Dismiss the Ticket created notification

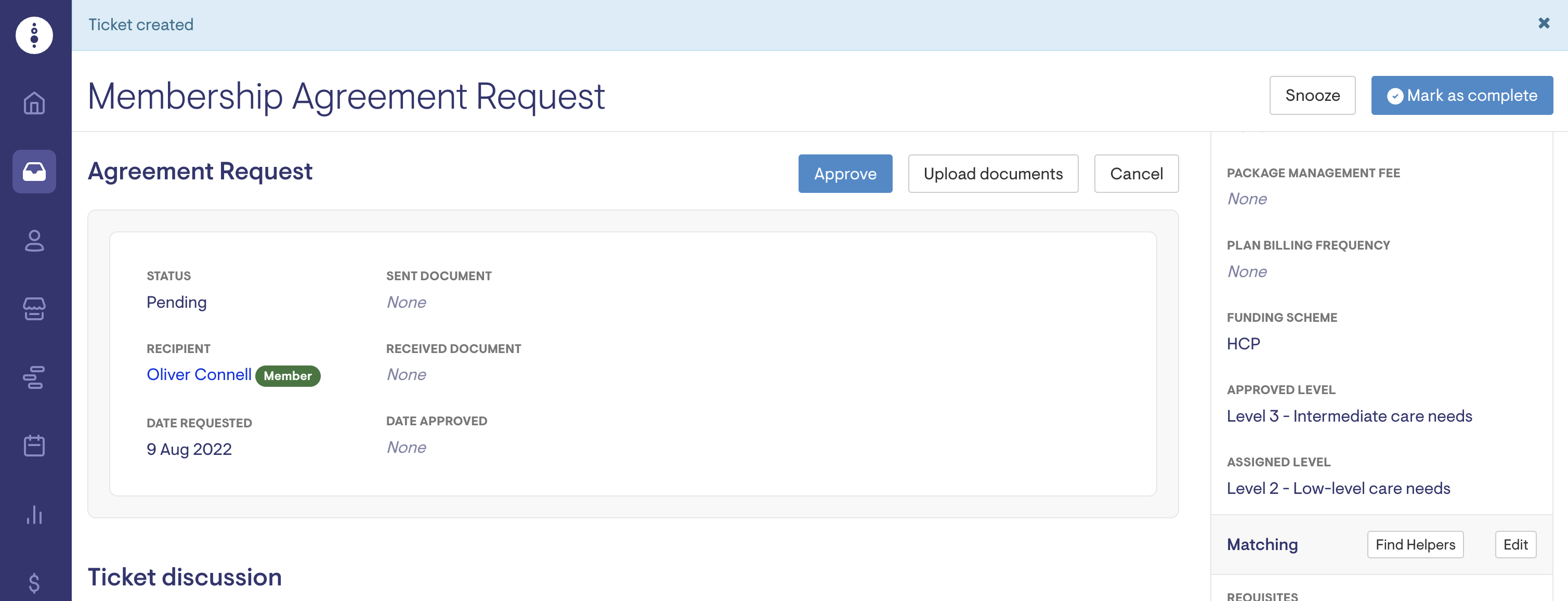[x=1544, y=23]
